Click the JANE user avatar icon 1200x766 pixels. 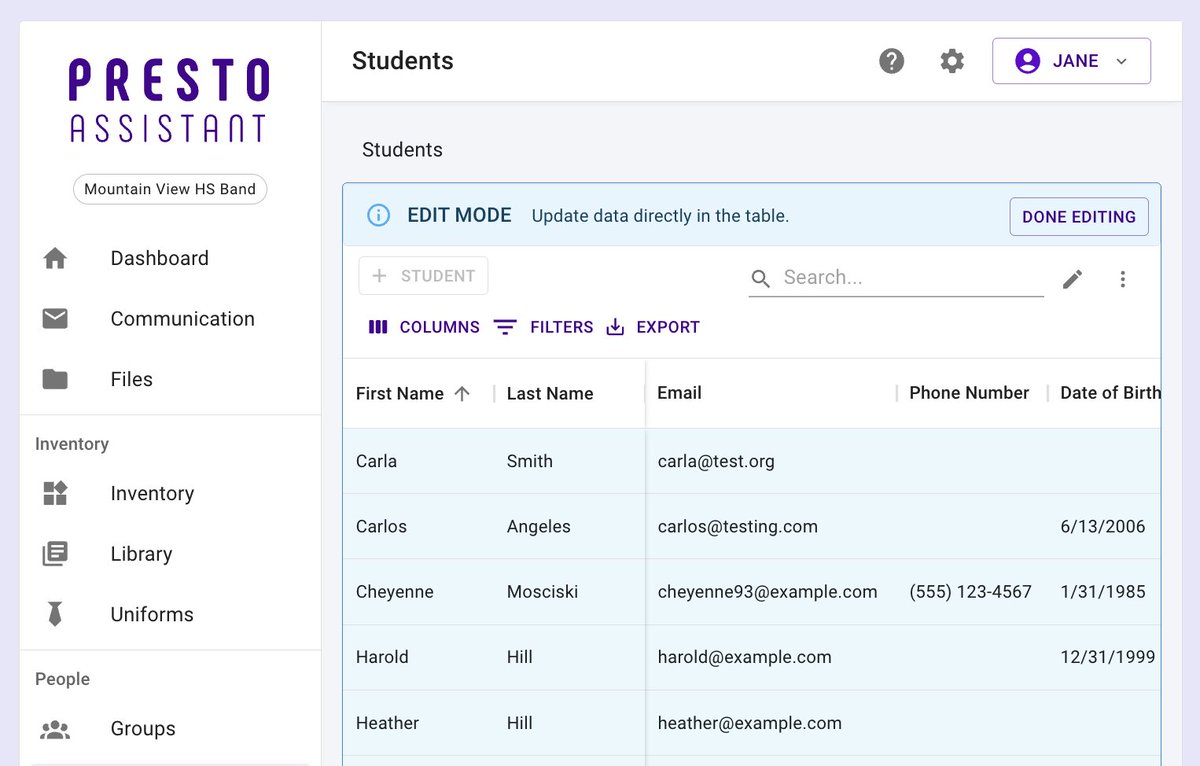pyautogui.click(x=1027, y=61)
